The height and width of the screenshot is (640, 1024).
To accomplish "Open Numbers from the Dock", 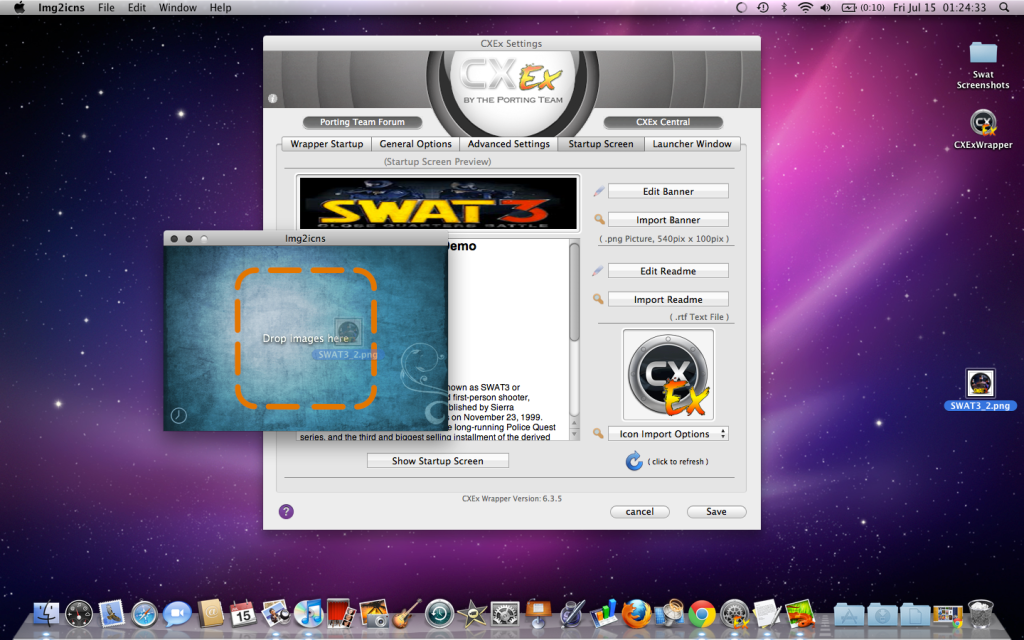I will click(603, 615).
